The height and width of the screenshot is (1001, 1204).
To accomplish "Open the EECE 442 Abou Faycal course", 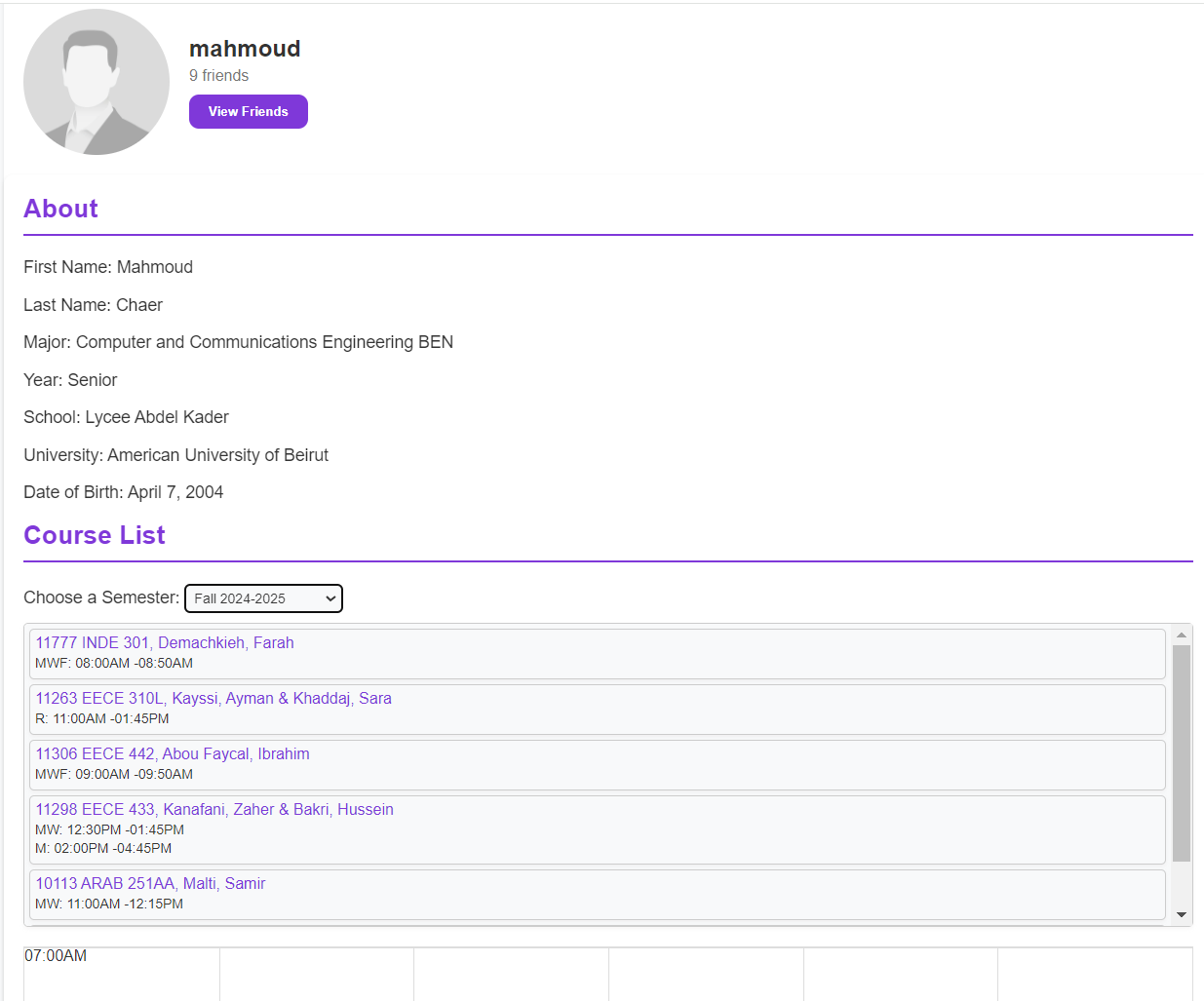I will [x=173, y=754].
